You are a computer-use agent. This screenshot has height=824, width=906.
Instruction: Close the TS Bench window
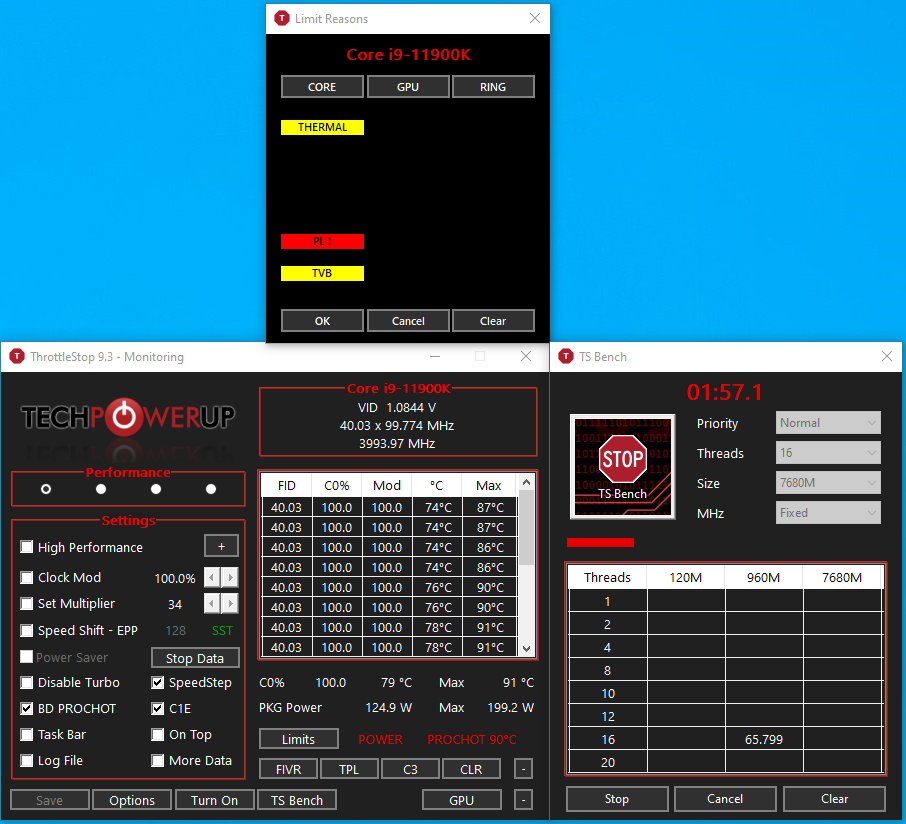pos(887,357)
